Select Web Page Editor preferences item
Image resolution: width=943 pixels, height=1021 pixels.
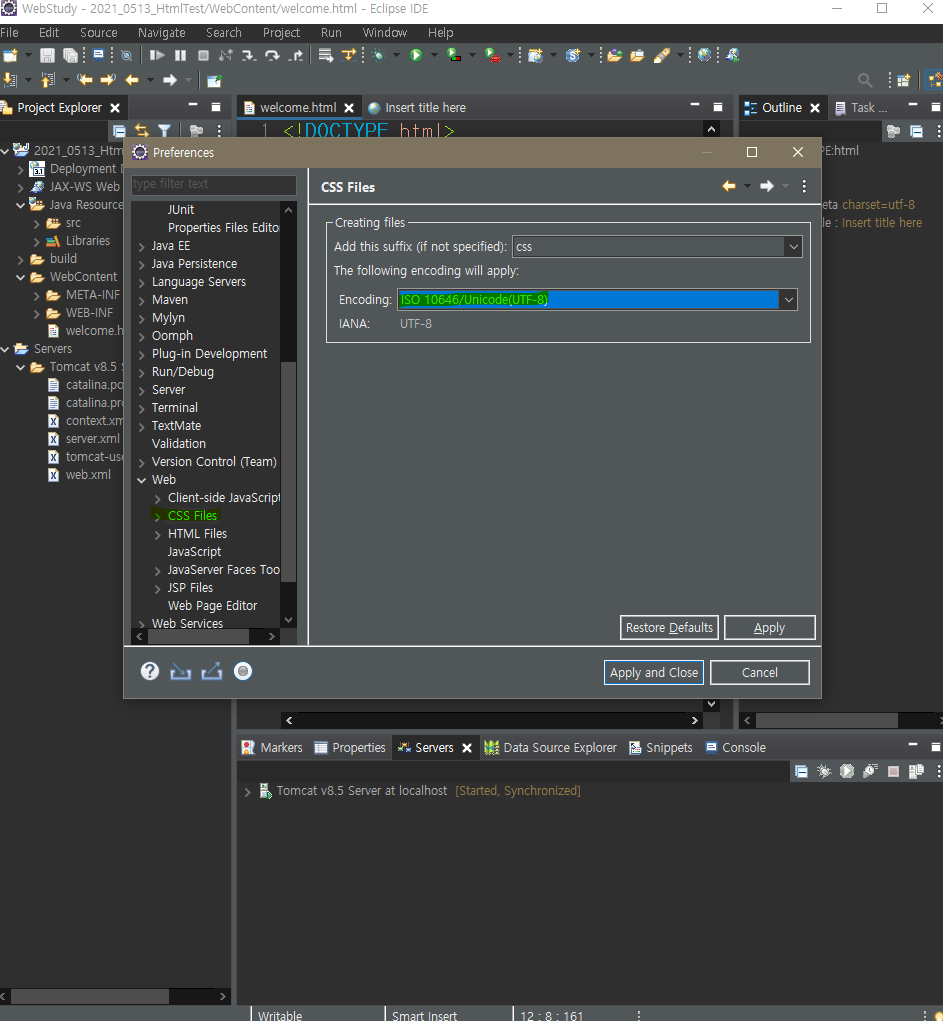tap(212, 606)
